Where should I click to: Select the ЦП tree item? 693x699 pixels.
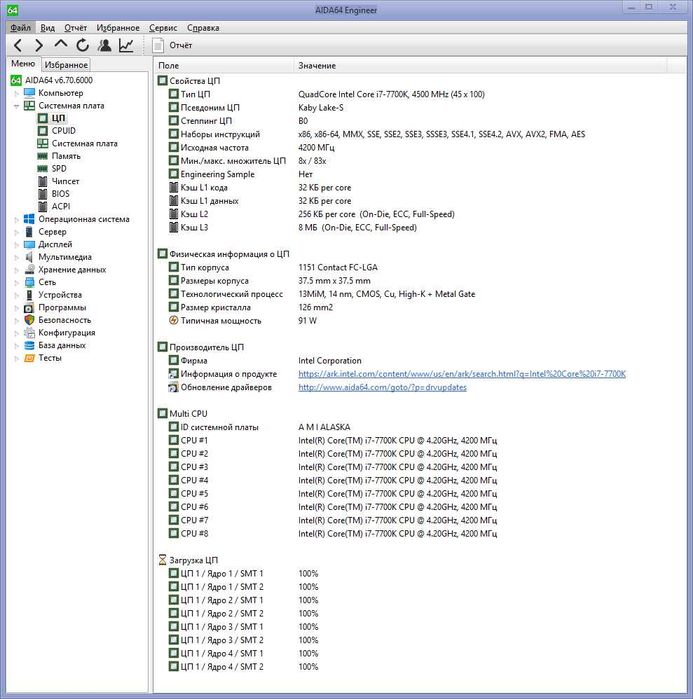click(x=52, y=118)
